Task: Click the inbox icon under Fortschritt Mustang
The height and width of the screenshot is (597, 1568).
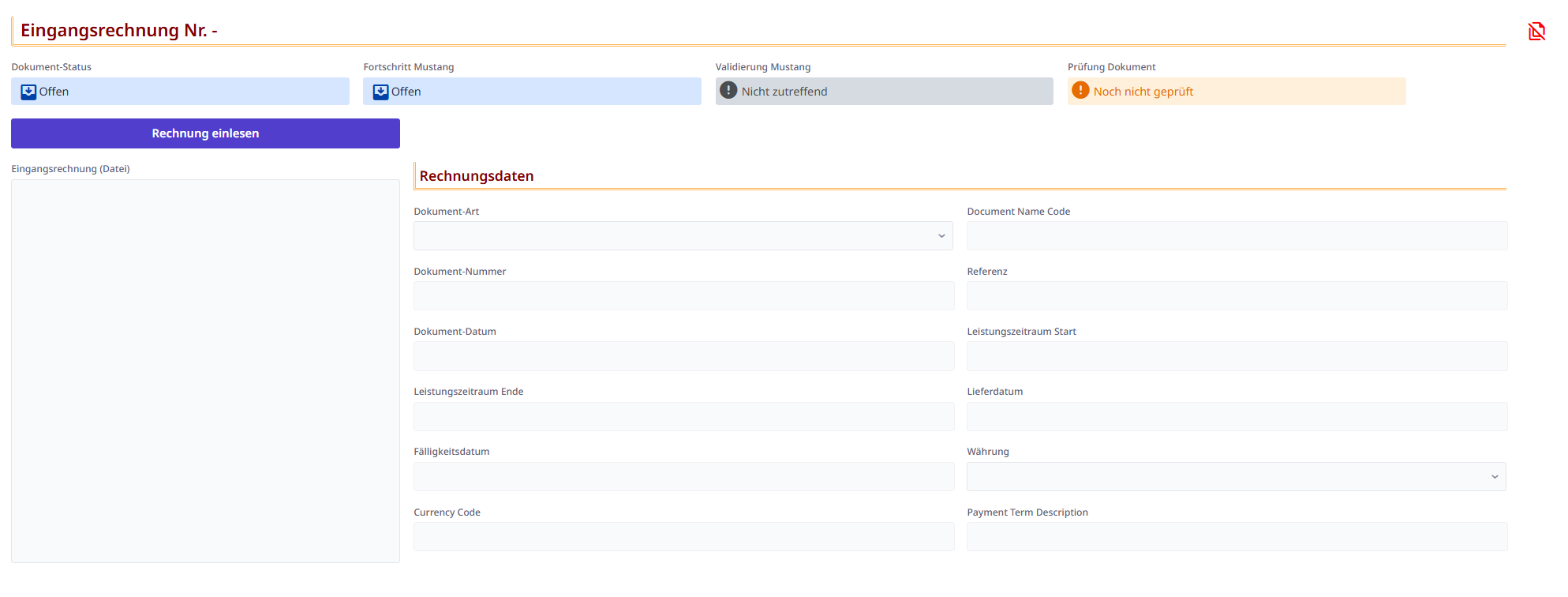Action: click(380, 92)
